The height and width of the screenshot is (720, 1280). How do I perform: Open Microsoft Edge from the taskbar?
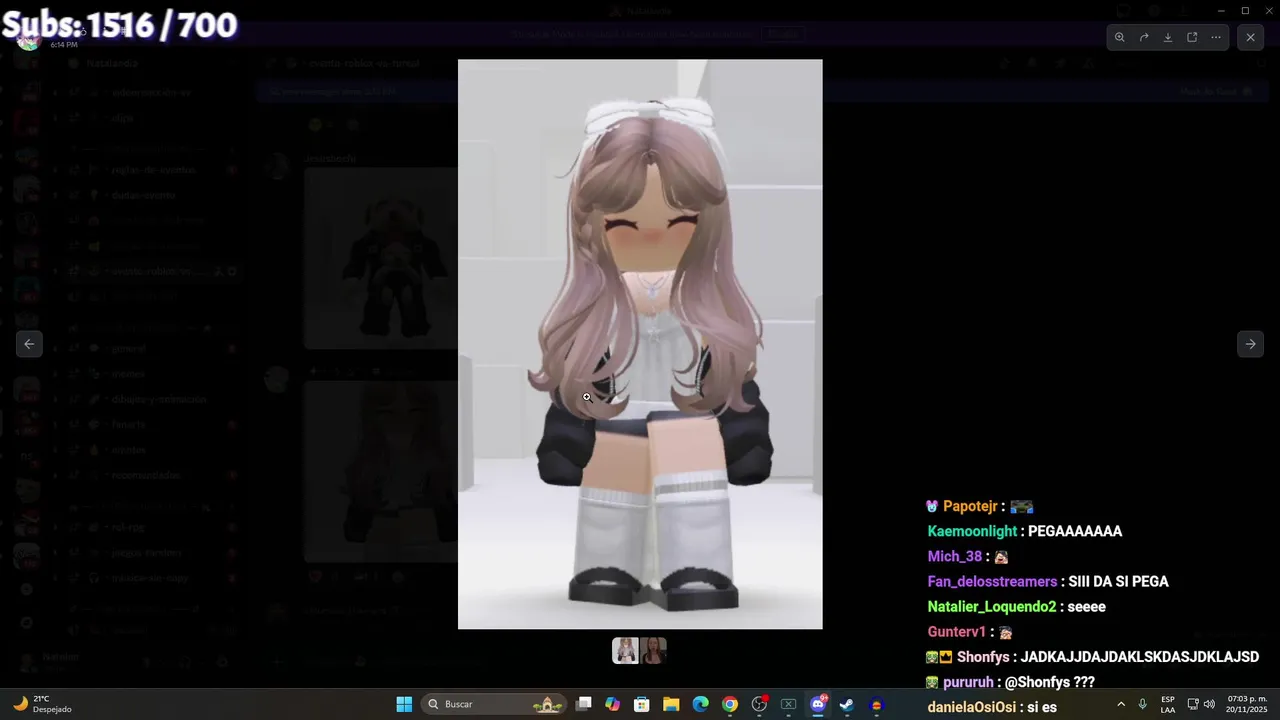[x=700, y=704]
